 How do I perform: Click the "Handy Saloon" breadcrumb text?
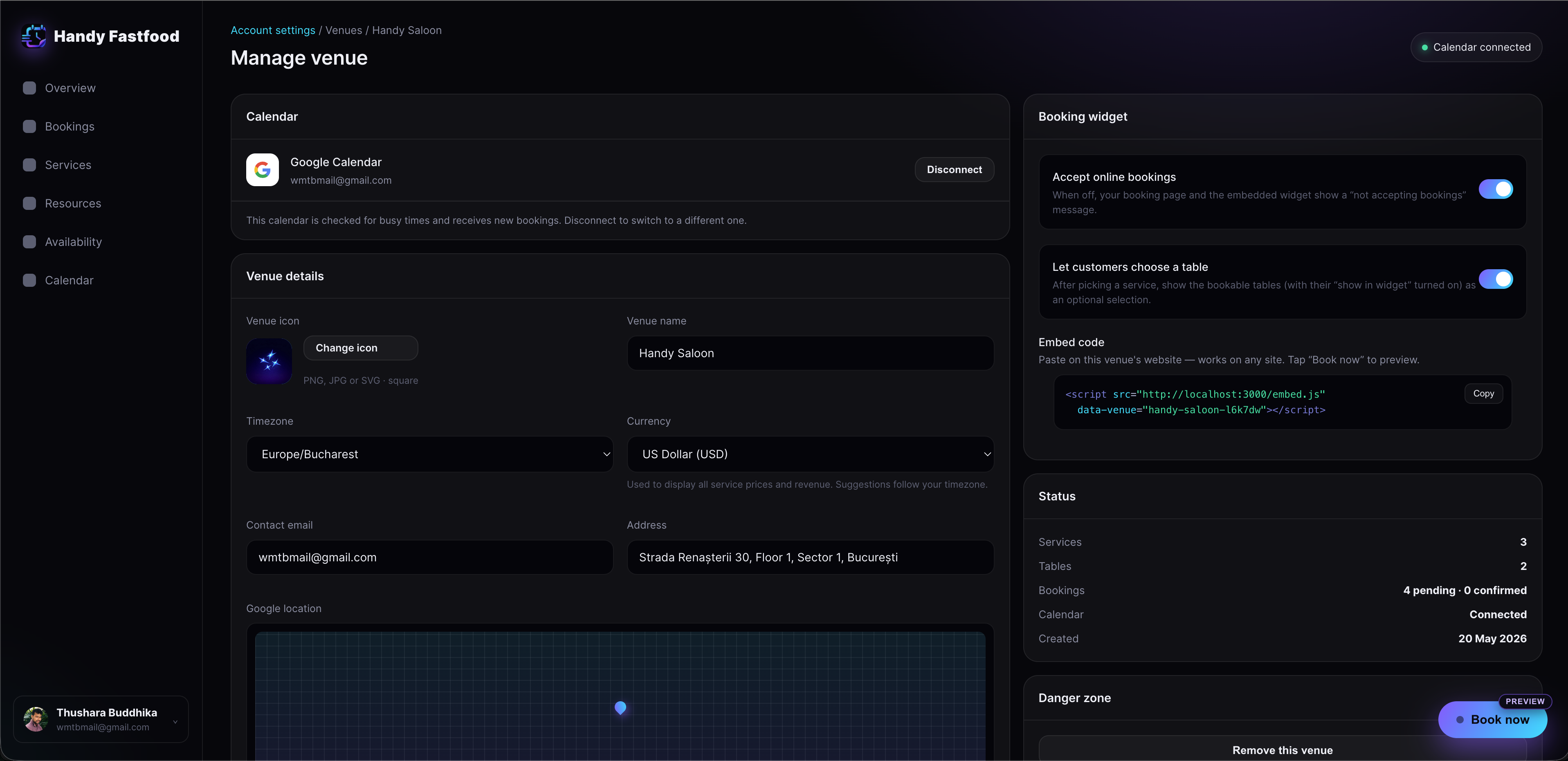[x=407, y=30]
